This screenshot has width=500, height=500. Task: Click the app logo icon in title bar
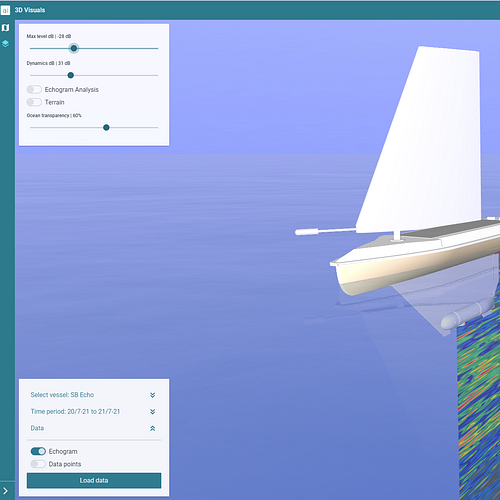[5, 10]
